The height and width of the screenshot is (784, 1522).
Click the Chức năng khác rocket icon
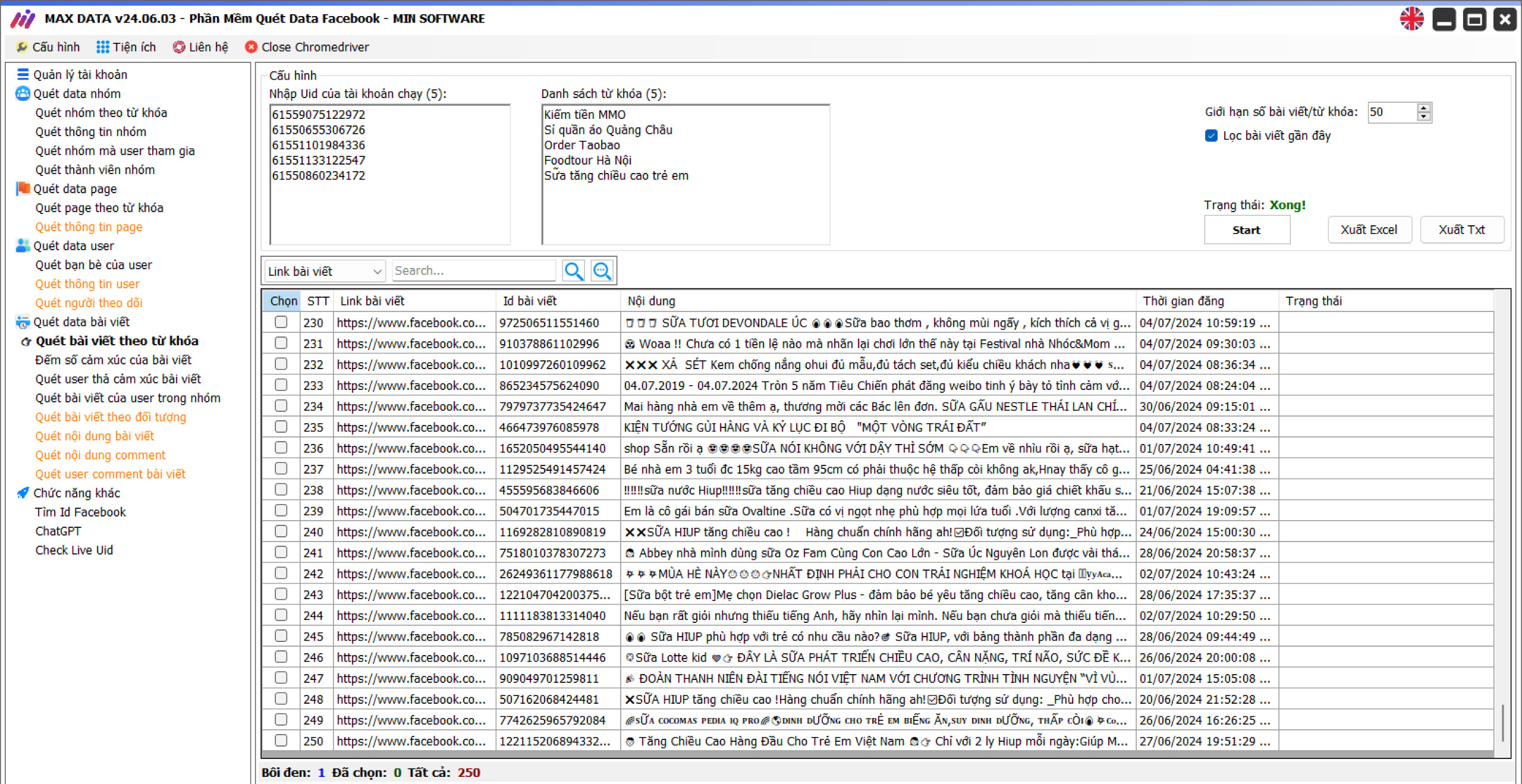pyautogui.click(x=23, y=493)
